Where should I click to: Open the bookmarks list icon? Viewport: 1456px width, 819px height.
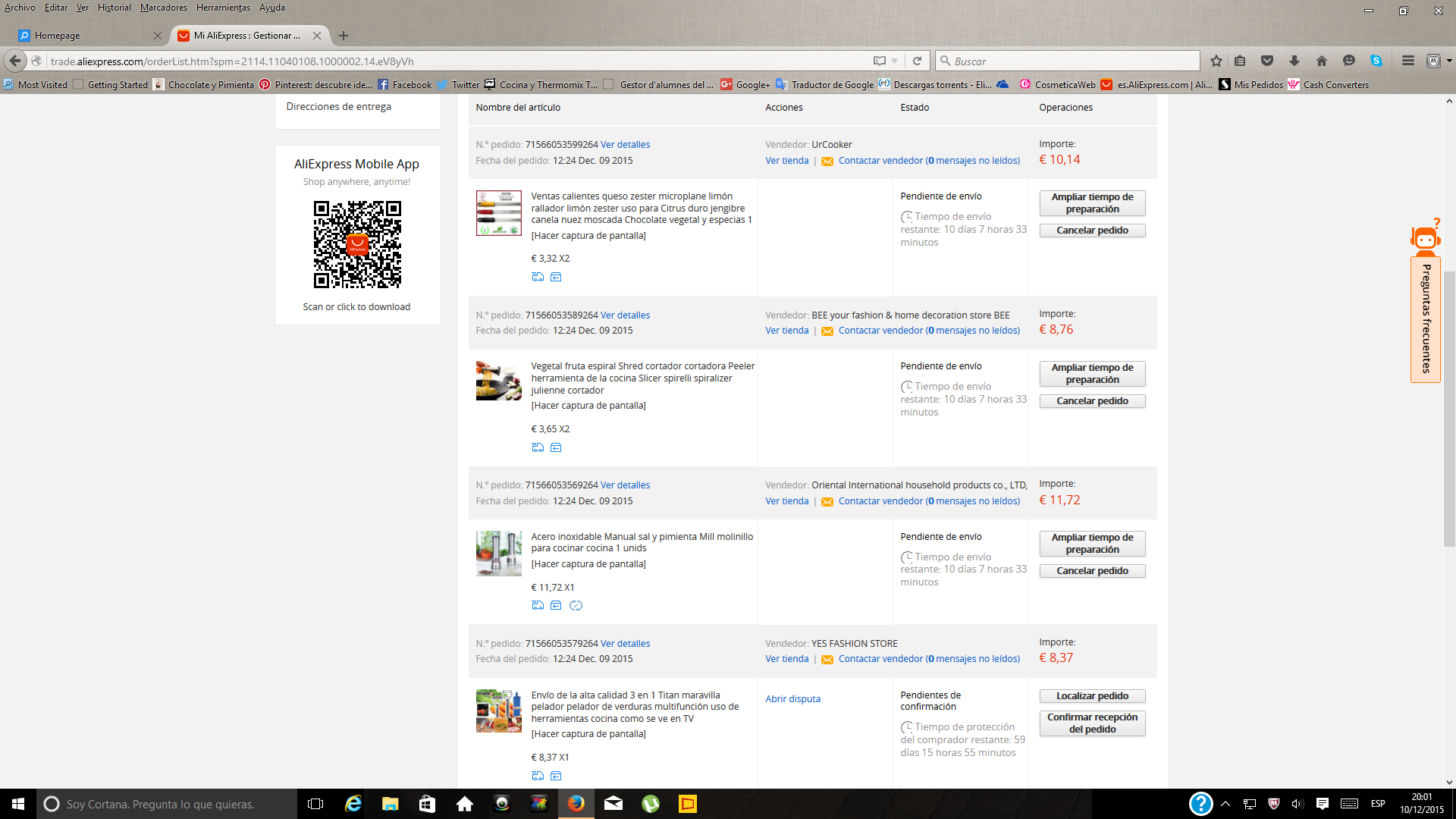point(1241,61)
